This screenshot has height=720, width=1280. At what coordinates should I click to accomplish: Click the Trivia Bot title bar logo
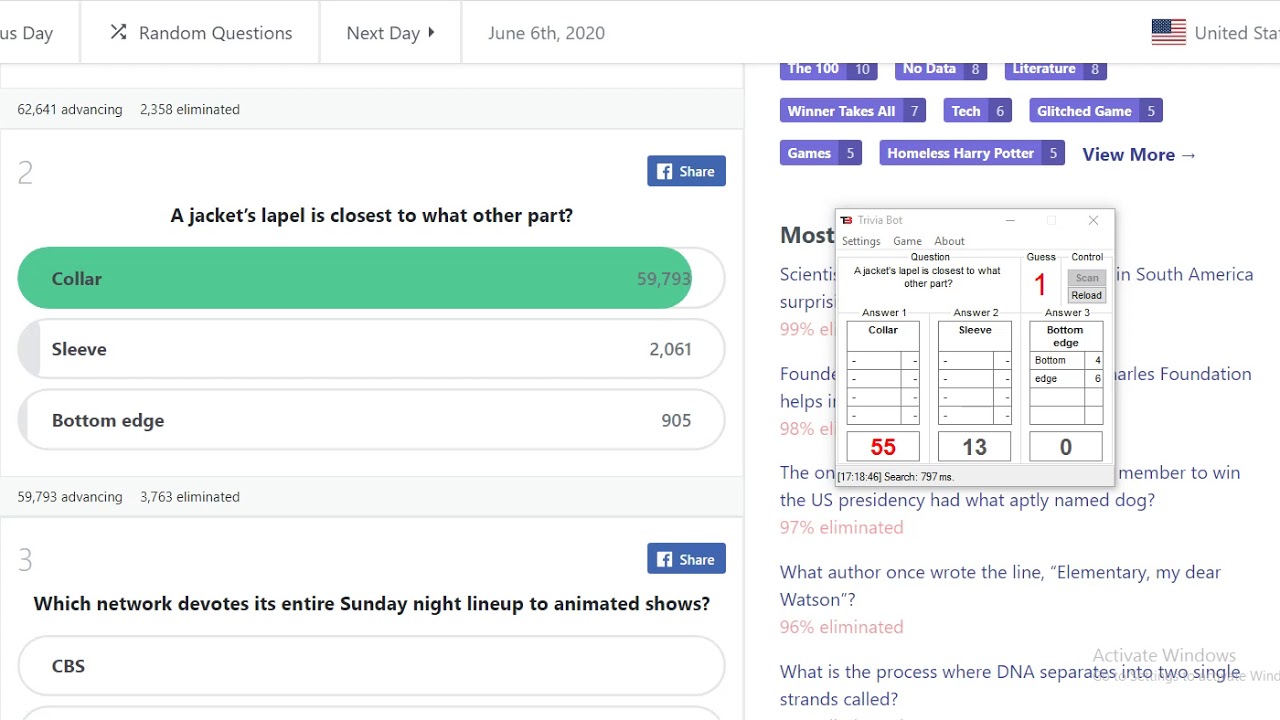pos(846,220)
